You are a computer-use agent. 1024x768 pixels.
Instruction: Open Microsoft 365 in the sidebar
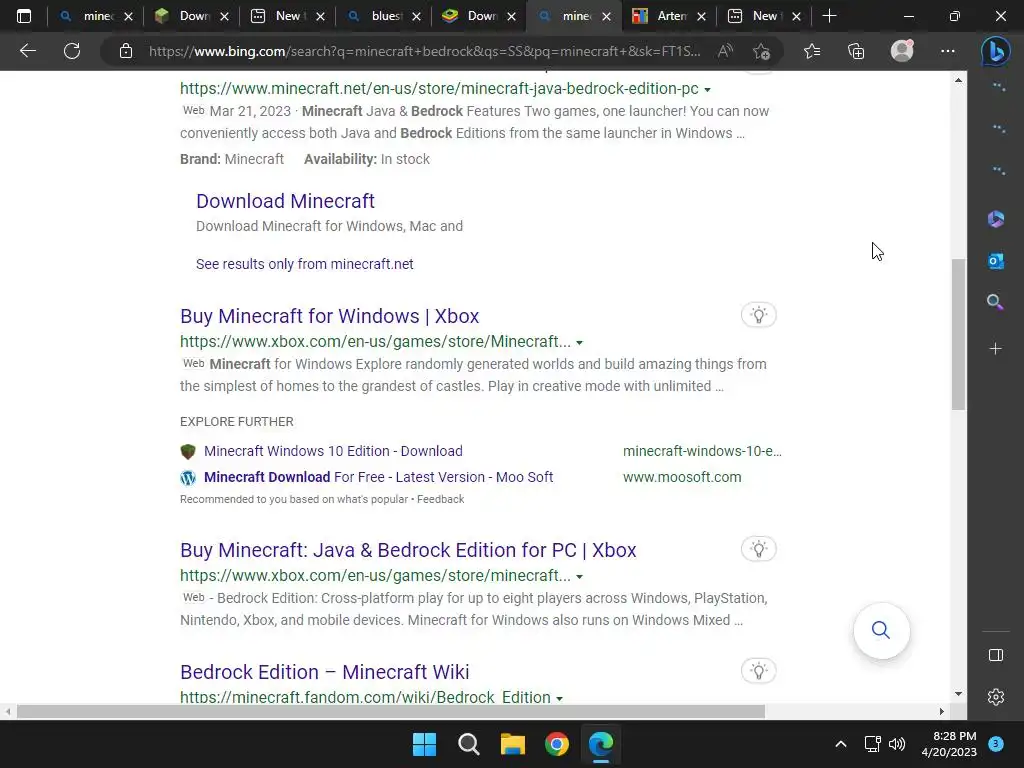[995, 219]
